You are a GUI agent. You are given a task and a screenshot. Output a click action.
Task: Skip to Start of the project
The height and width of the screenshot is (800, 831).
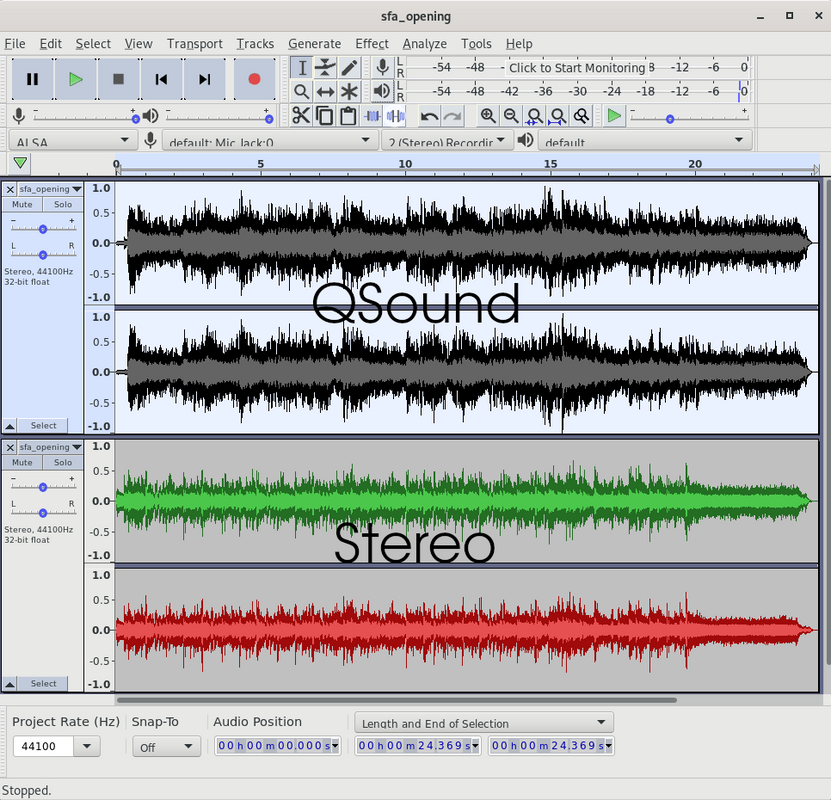pyautogui.click(x=162, y=79)
